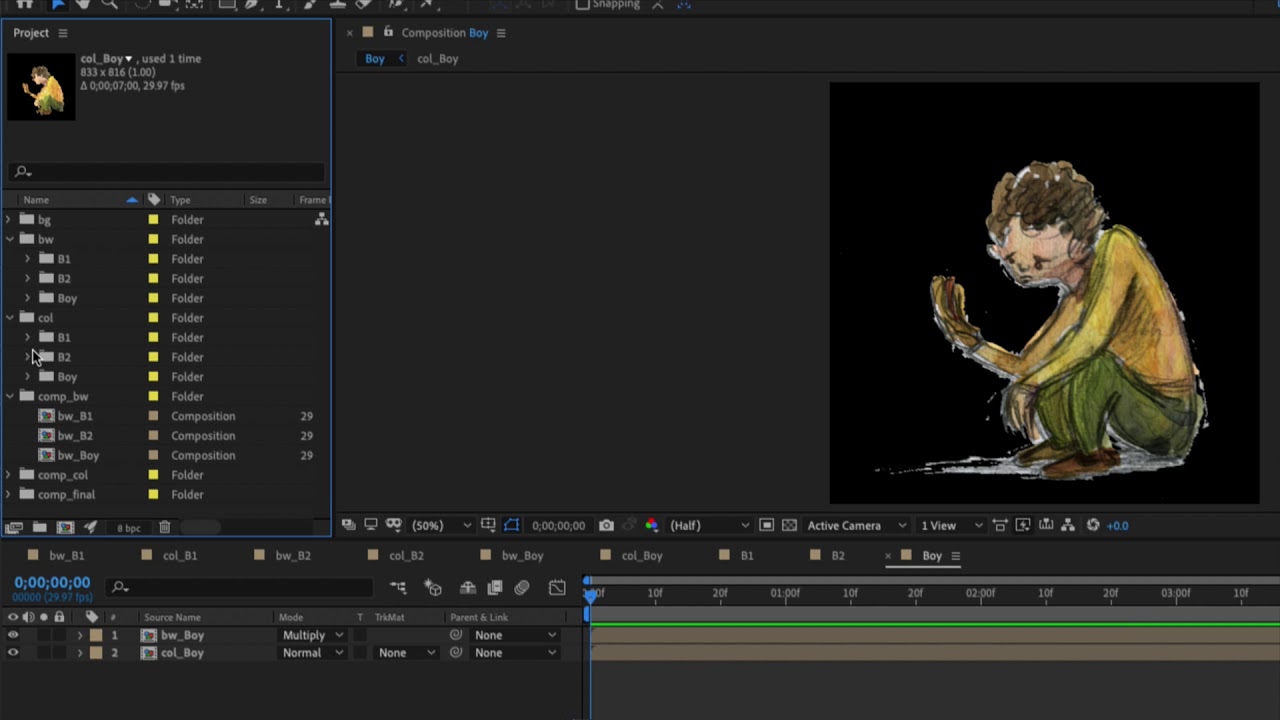
Task: Open grid and guide options icon
Action: [x=488, y=525]
